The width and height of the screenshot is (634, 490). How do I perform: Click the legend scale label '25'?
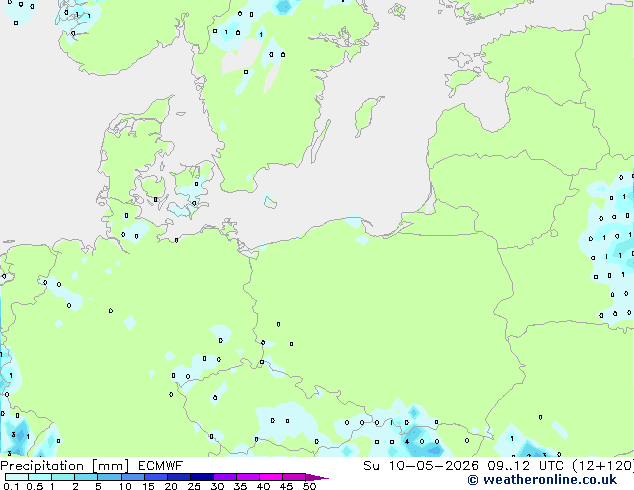pos(194,486)
